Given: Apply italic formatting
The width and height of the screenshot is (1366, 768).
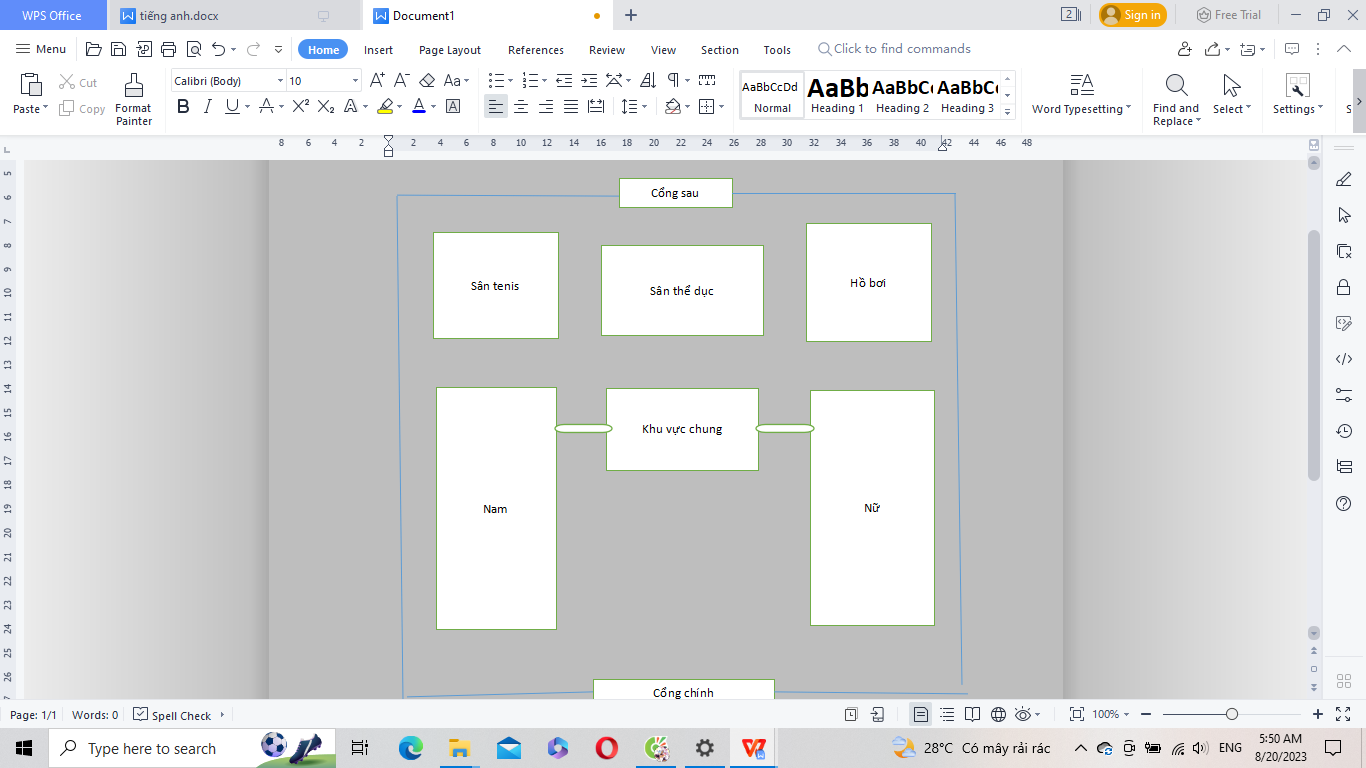Looking at the screenshot, I should 207,107.
